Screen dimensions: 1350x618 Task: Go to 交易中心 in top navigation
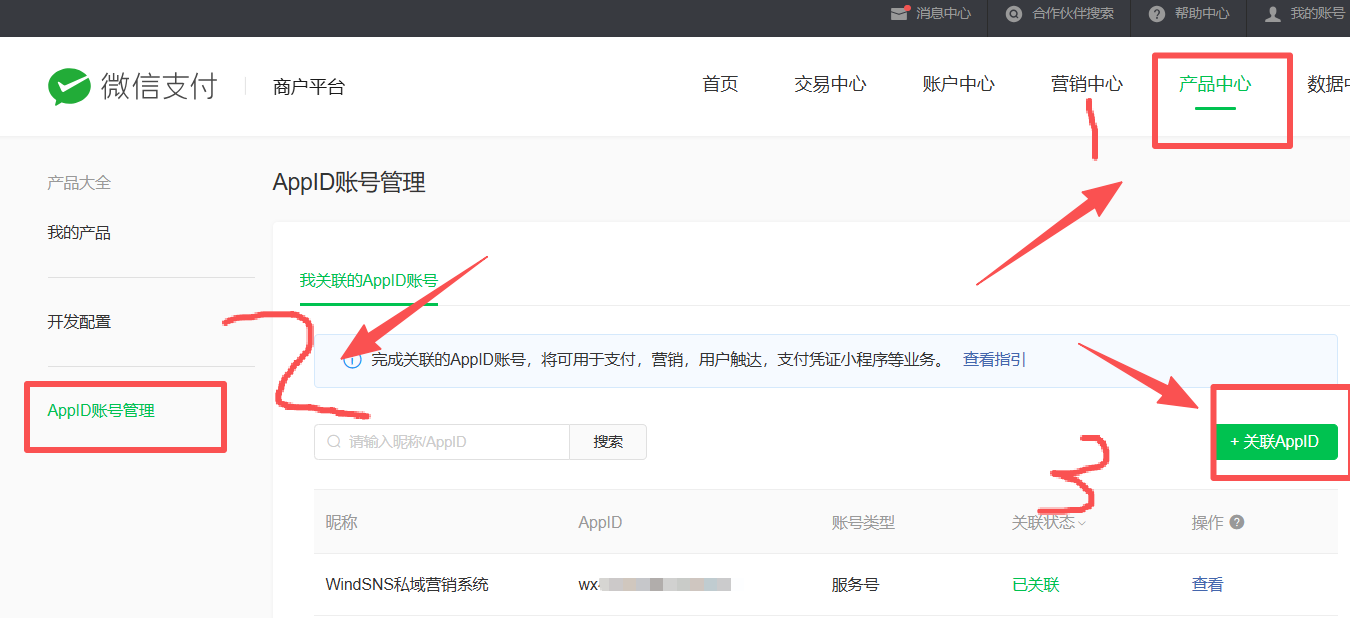point(830,84)
